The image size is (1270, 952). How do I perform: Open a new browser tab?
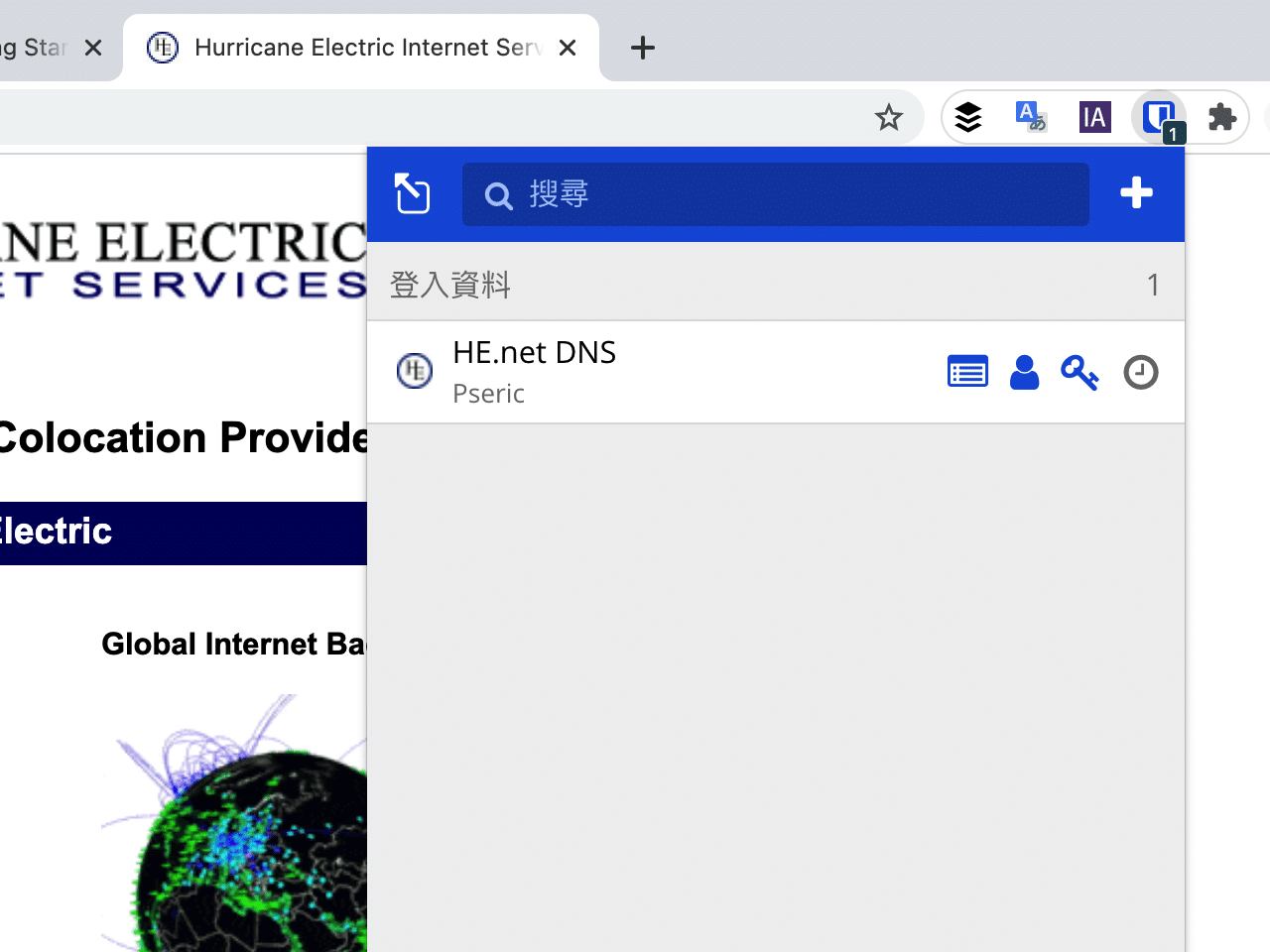click(x=642, y=47)
